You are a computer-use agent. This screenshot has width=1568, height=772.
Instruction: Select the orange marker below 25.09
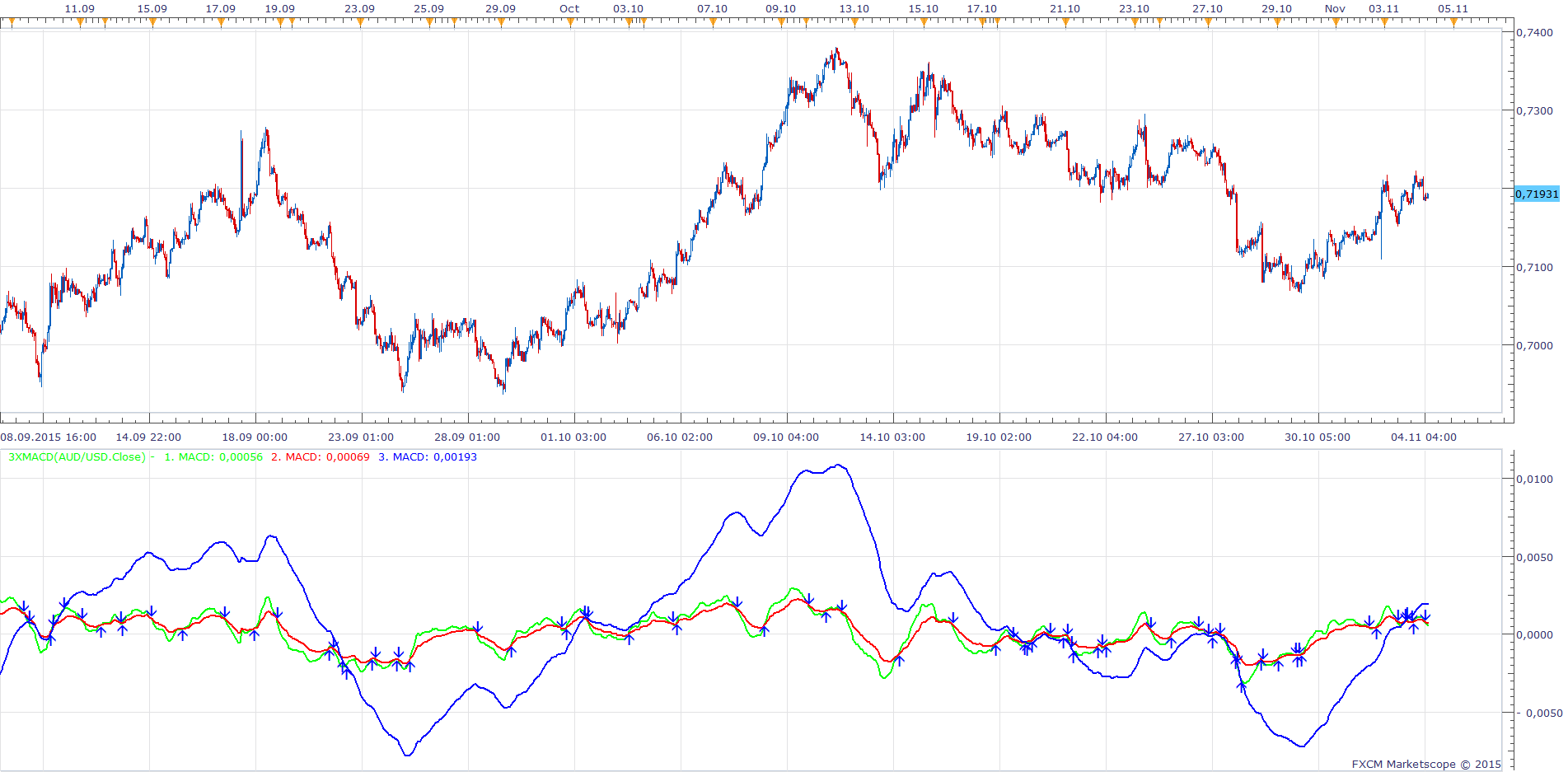(429, 23)
